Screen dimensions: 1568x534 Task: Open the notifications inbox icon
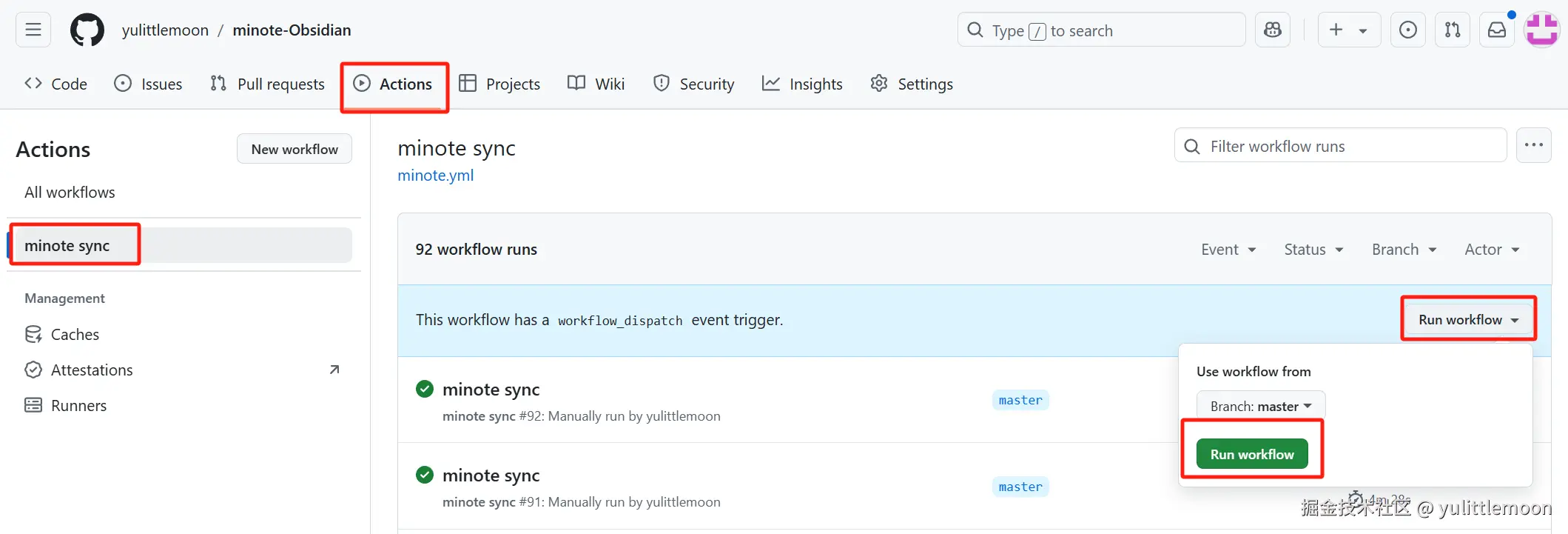pyautogui.click(x=1497, y=30)
